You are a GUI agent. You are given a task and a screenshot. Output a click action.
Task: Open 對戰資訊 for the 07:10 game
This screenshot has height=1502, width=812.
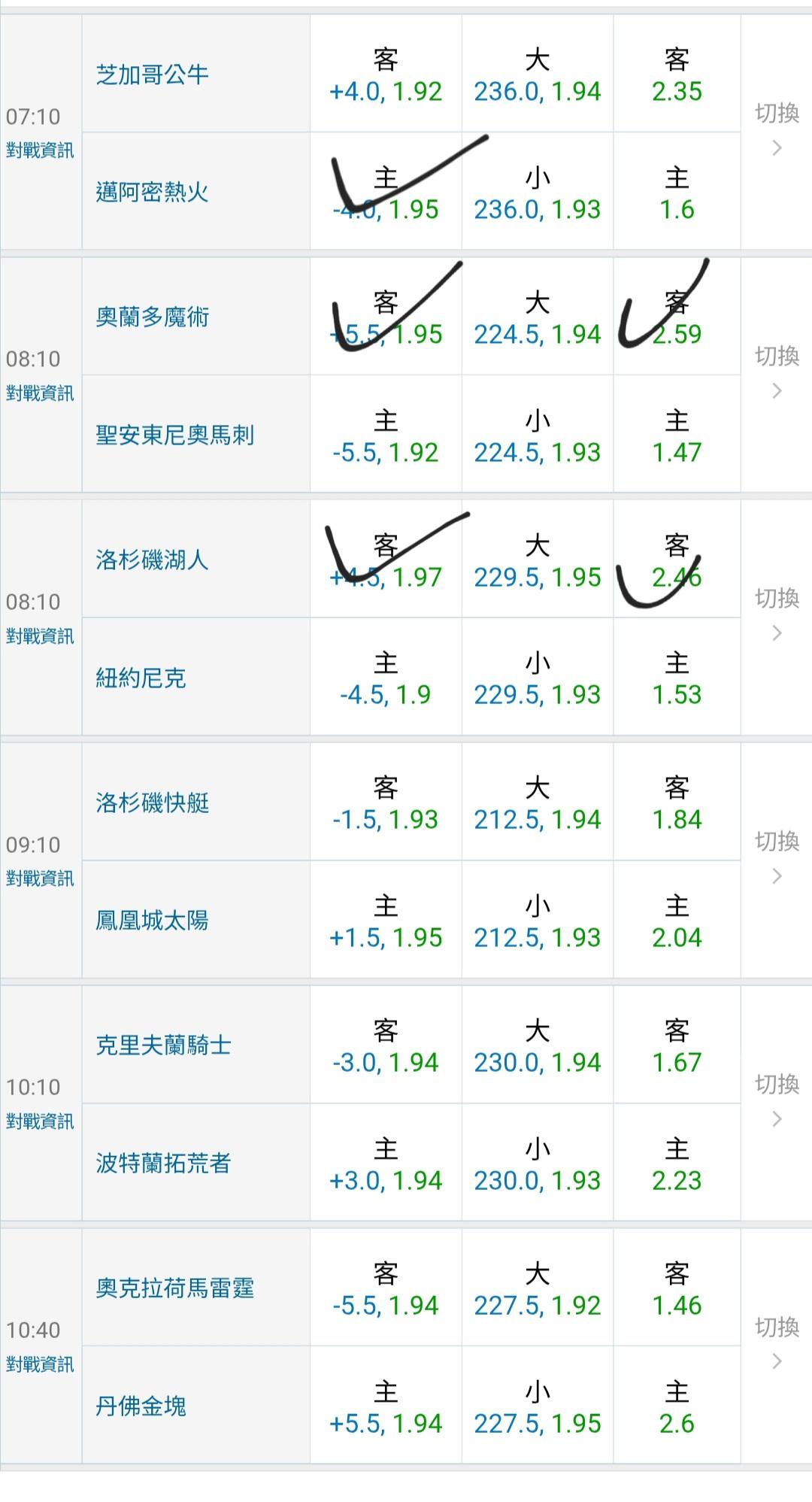point(40,150)
